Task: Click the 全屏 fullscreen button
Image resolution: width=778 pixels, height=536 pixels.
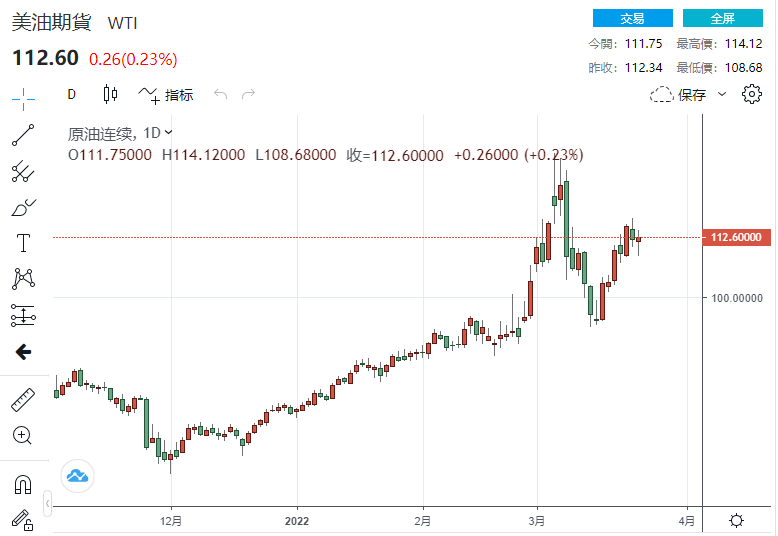Action: point(722,18)
